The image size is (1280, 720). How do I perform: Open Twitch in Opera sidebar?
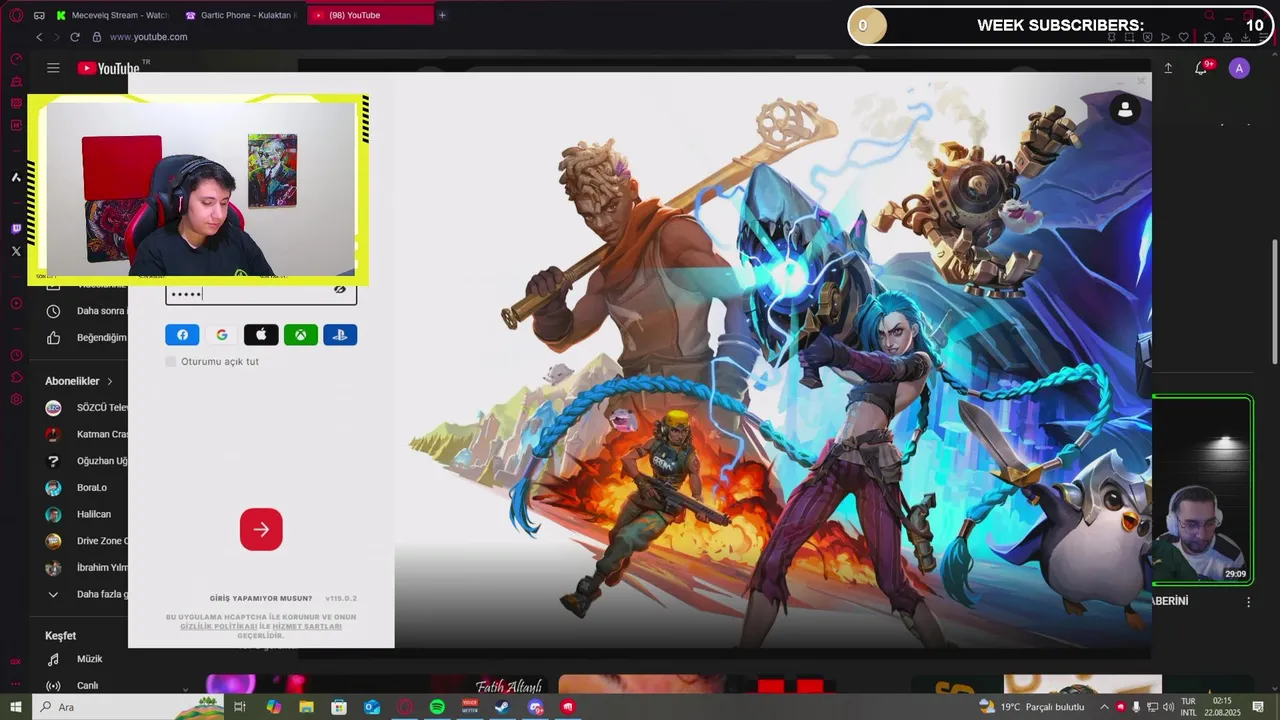[x=16, y=229]
